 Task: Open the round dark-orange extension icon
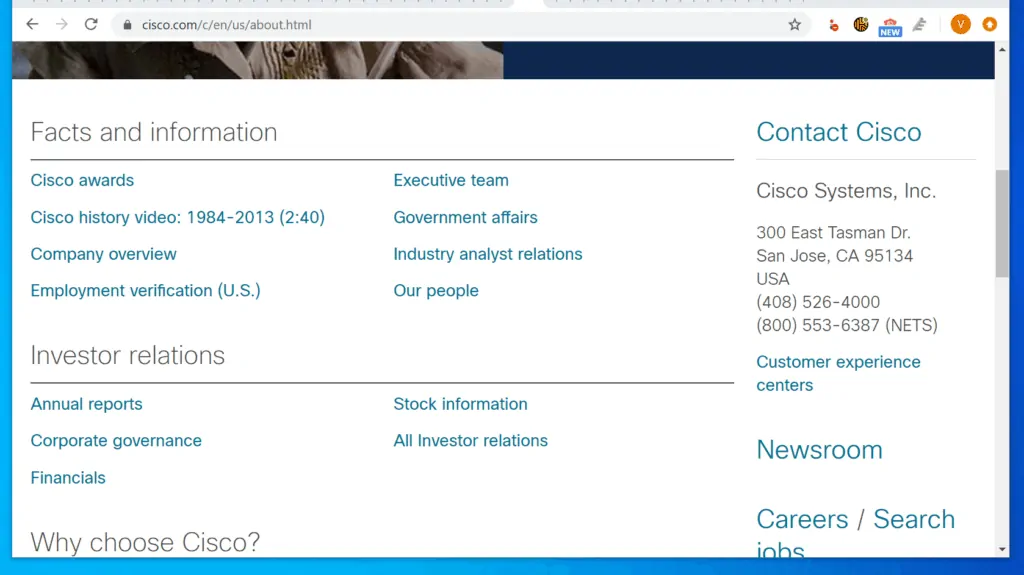[861, 25]
